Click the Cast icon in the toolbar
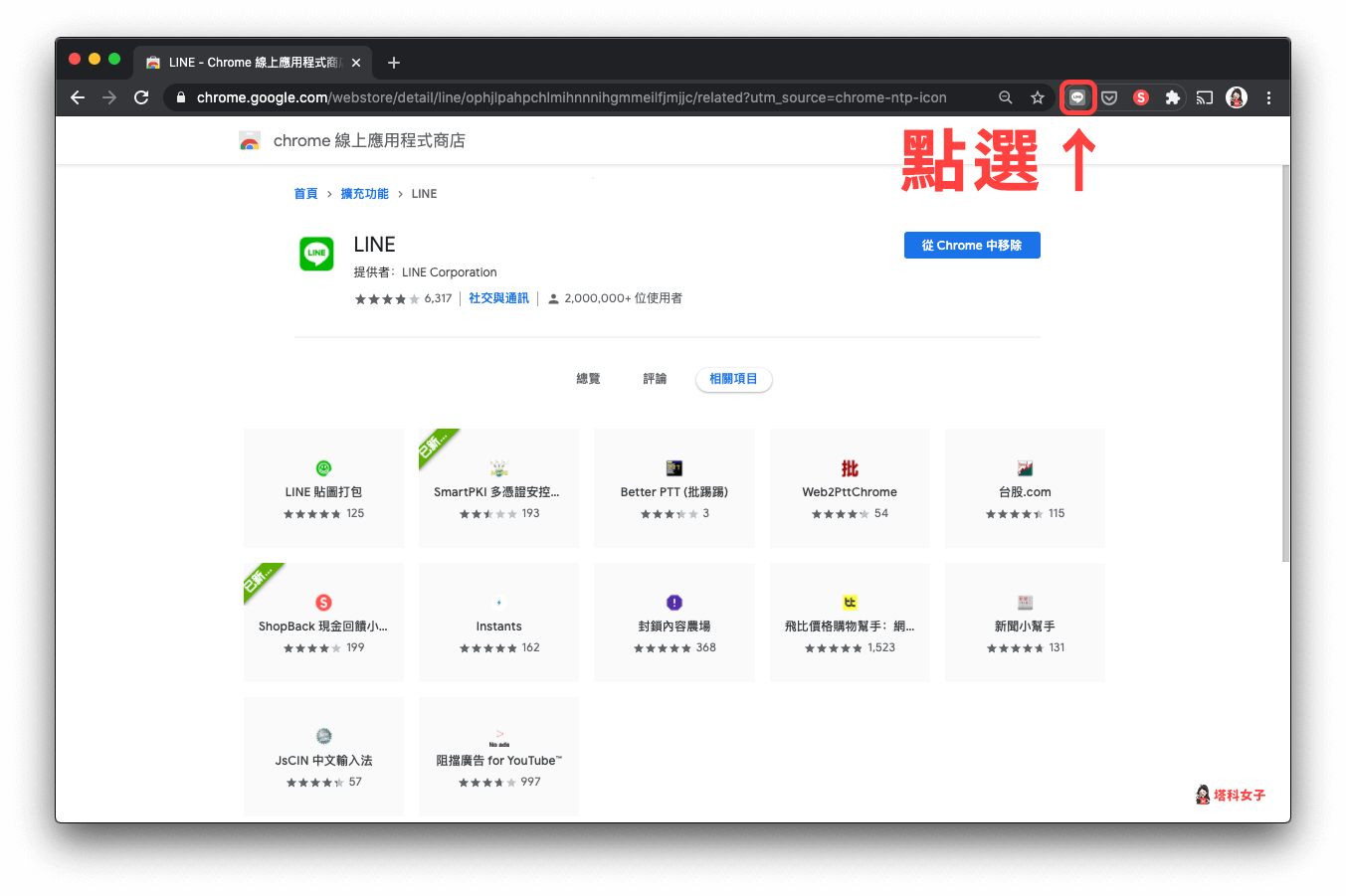 point(1205,97)
